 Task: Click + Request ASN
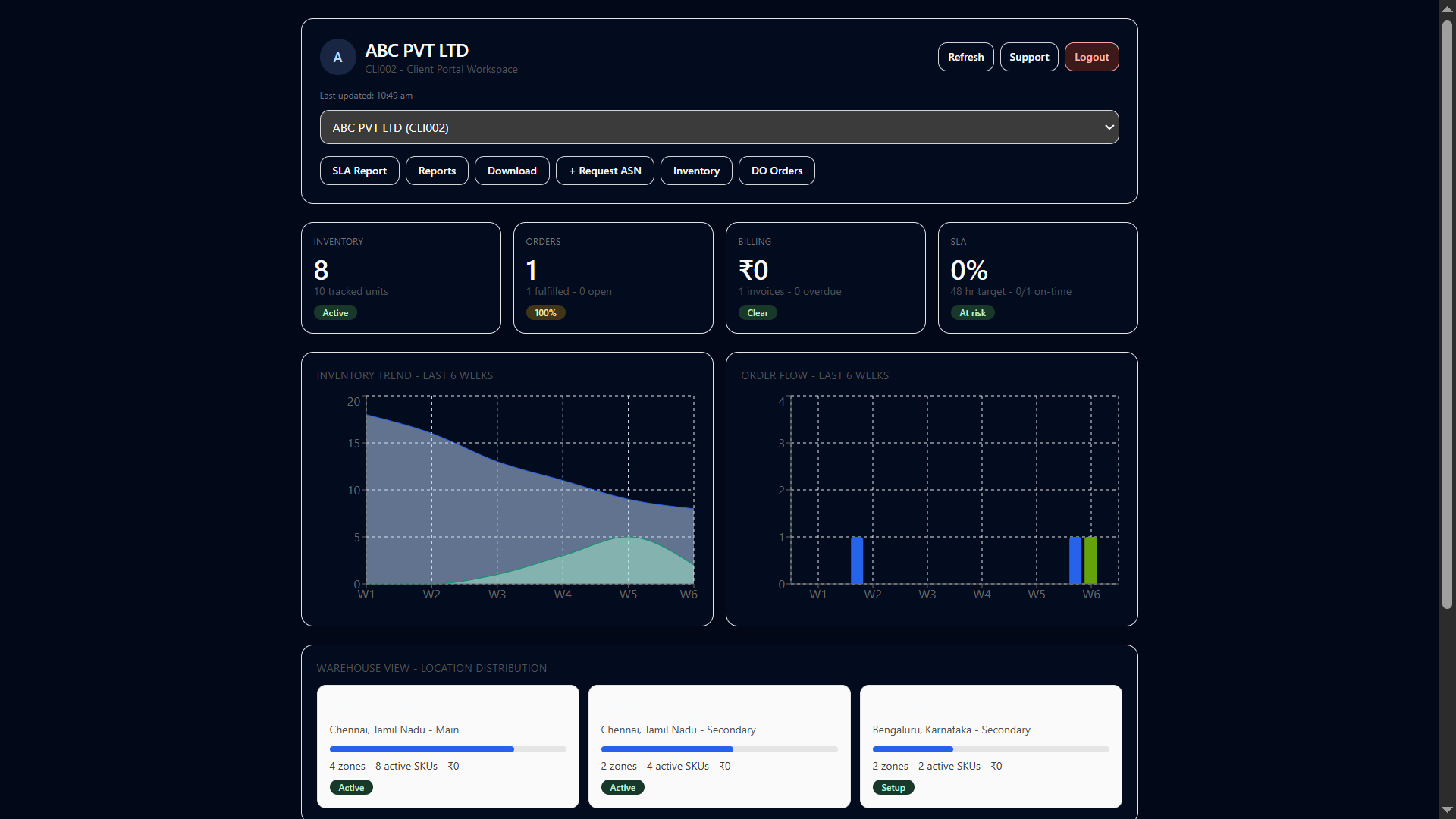tap(605, 171)
